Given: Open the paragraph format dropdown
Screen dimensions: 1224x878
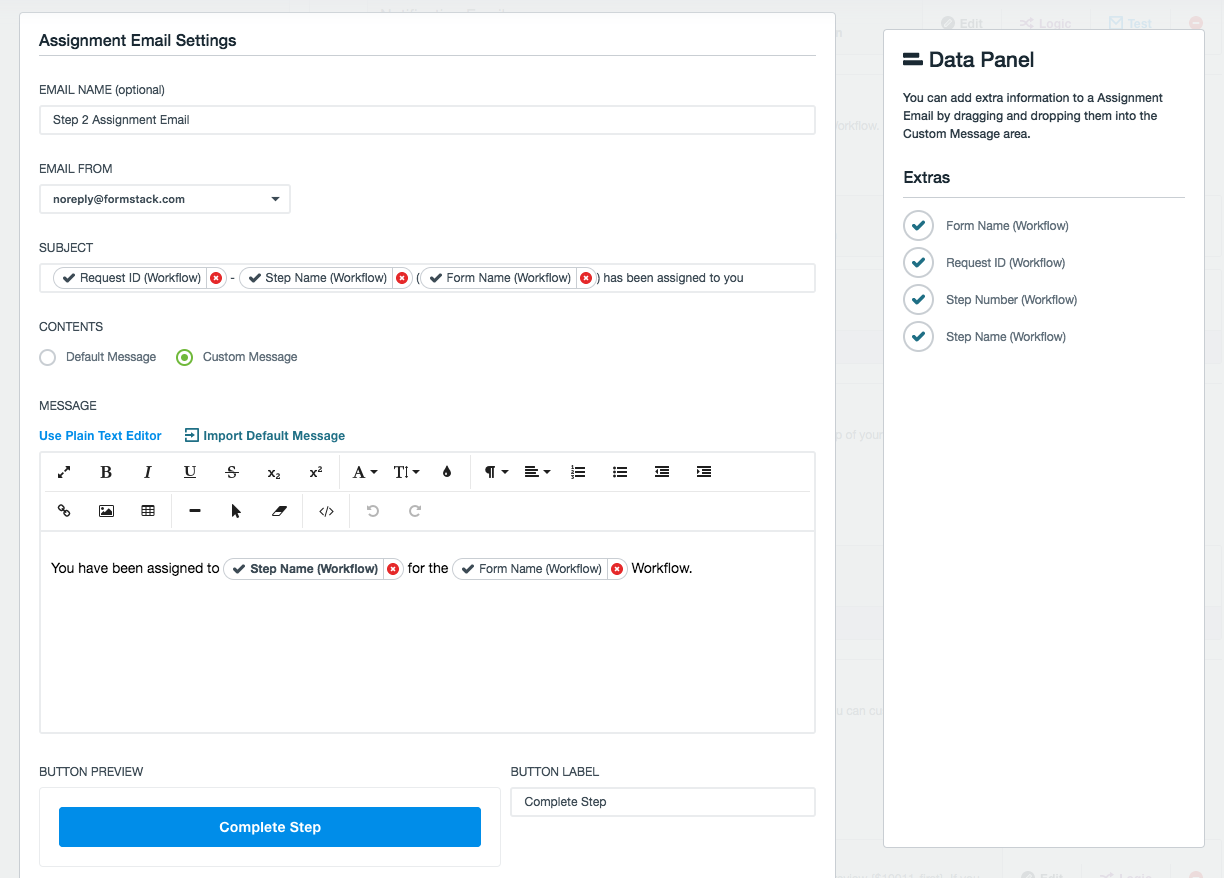Looking at the screenshot, I should (x=496, y=472).
